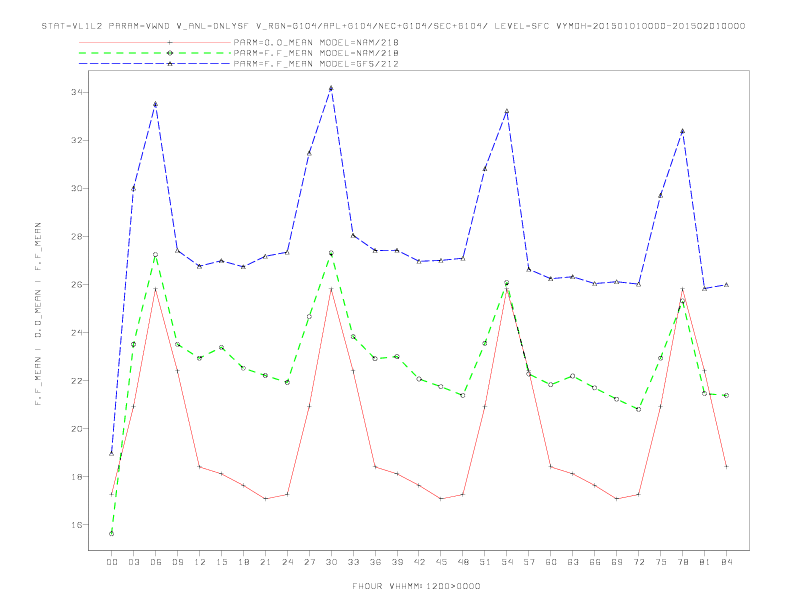Click the green dashed line sample in legend
792x612 pixels.
(x=155, y=53)
